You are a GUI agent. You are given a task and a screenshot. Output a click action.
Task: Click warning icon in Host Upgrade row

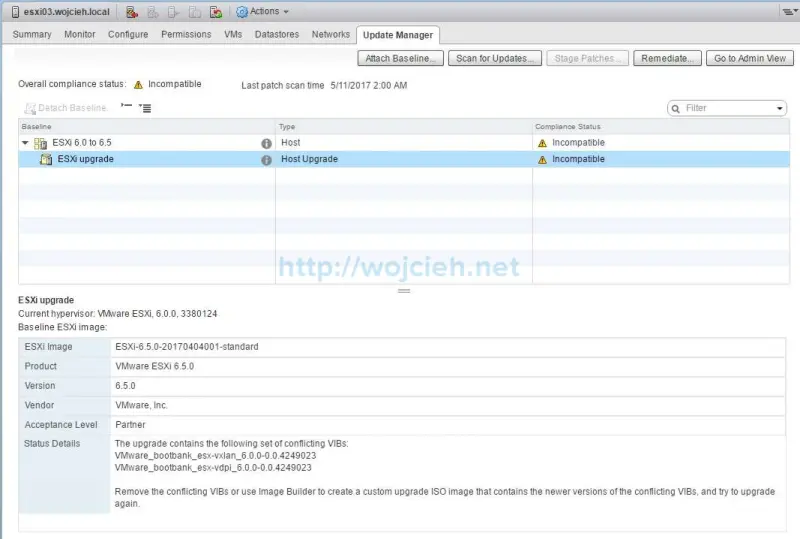(x=542, y=160)
